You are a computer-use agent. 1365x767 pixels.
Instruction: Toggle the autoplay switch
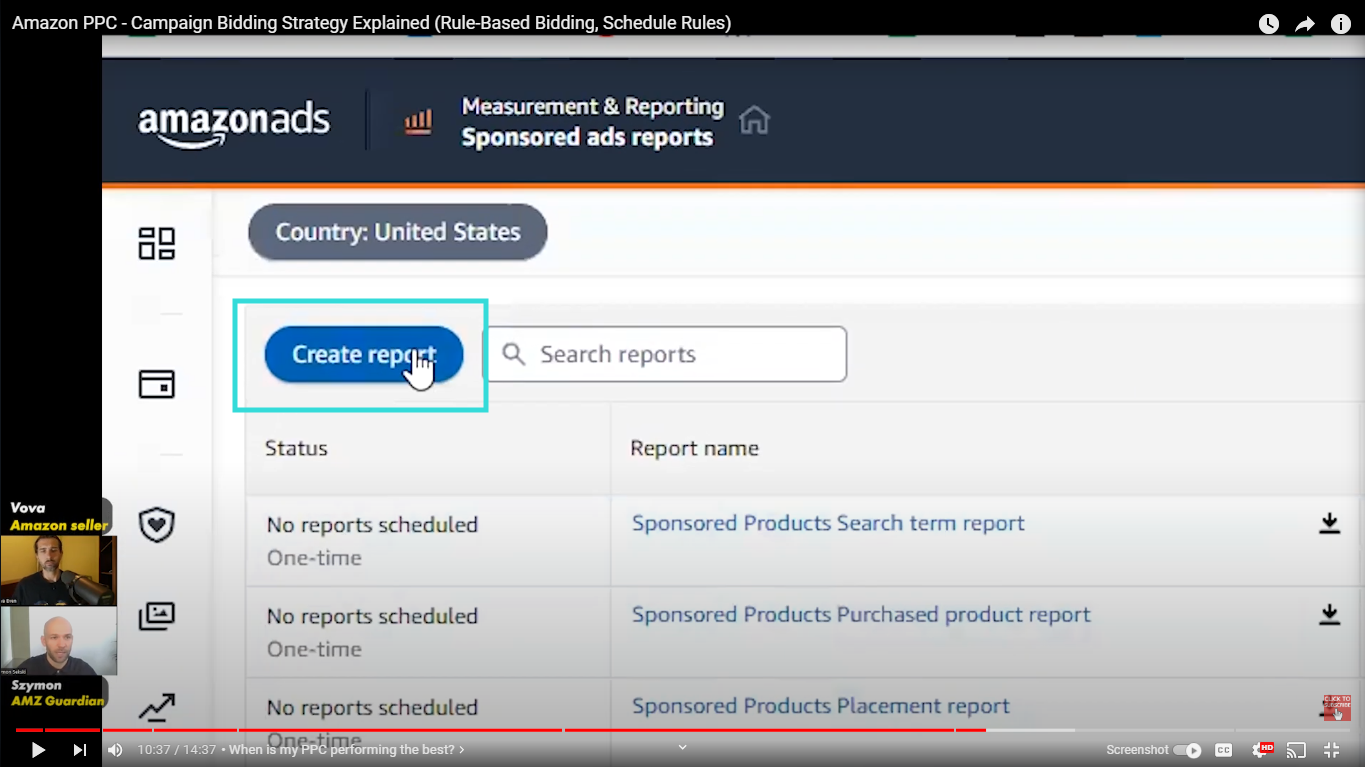1188,750
